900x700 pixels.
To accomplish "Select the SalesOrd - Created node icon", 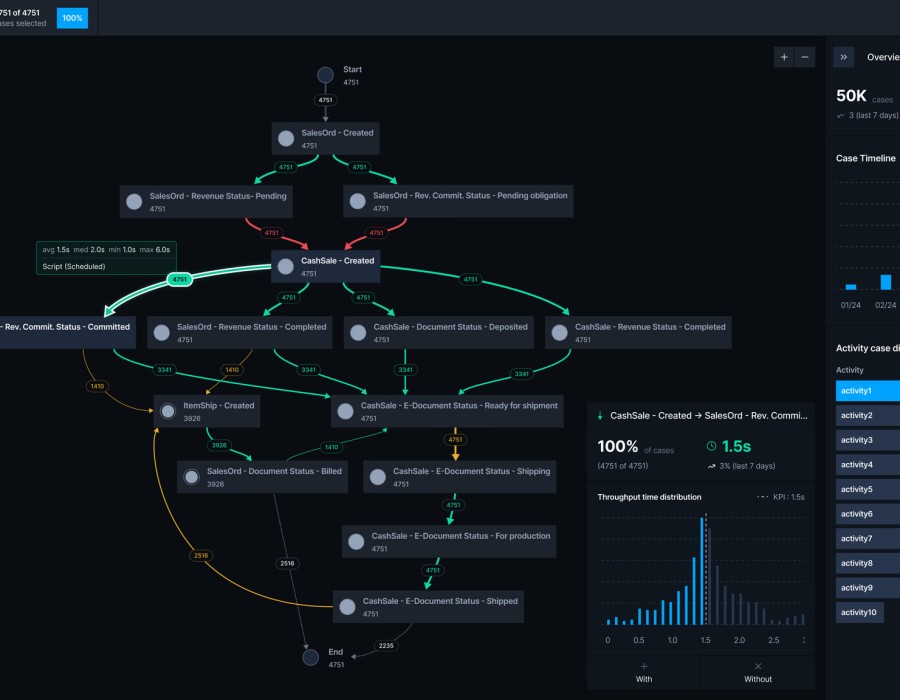I will pyautogui.click(x=286, y=139).
